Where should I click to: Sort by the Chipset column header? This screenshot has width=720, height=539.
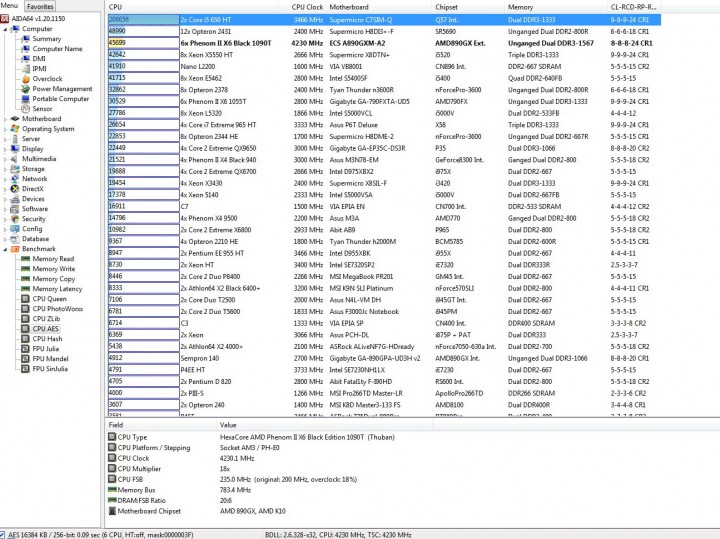(468, 7)
